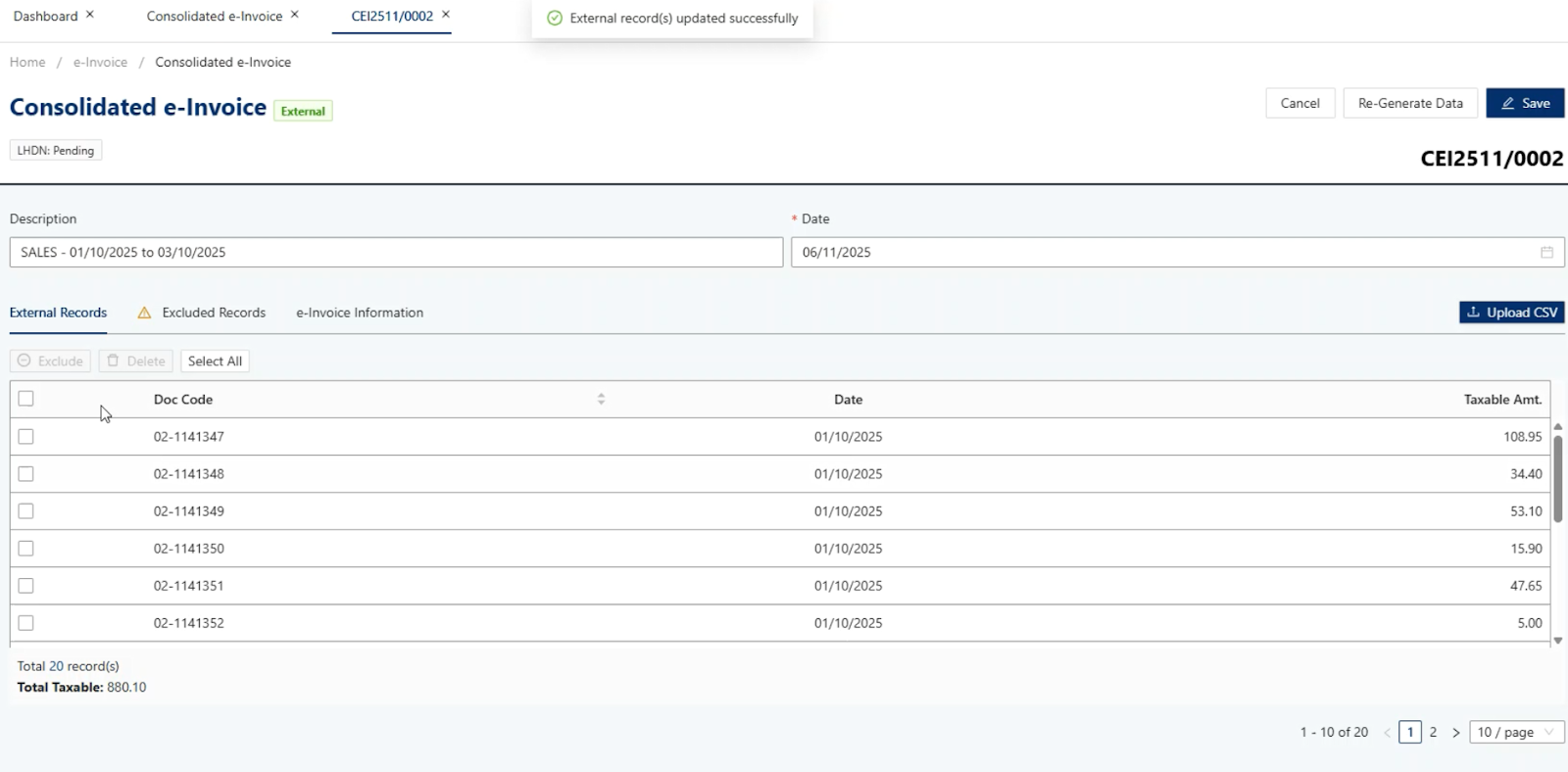Screen dimensions: 1568x772
Task: Go to next page arrow
Action: (1456, 732)
